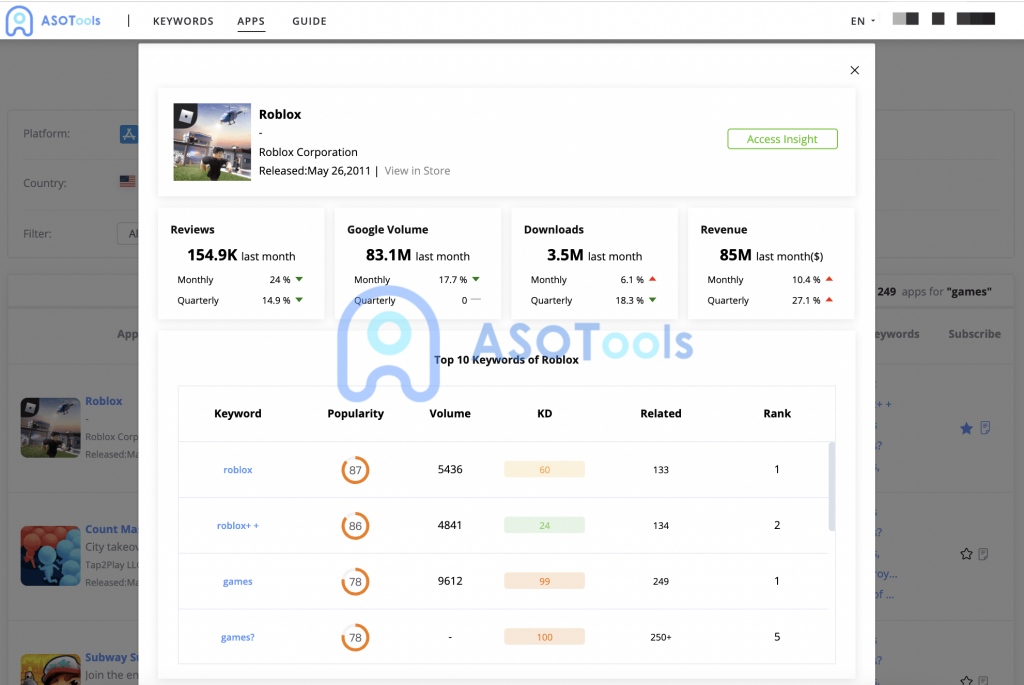This screenshot has height=685, width=1024.
Task: Click the 83.1M Google Volume figure
Action: (x=389, y=255)
